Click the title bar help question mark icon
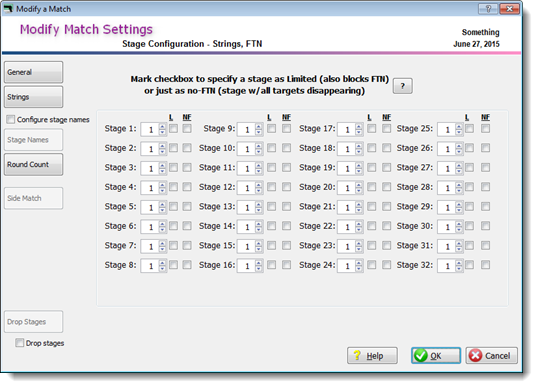The width and height of the screenshot is (538, 388). tap(488, 9)
